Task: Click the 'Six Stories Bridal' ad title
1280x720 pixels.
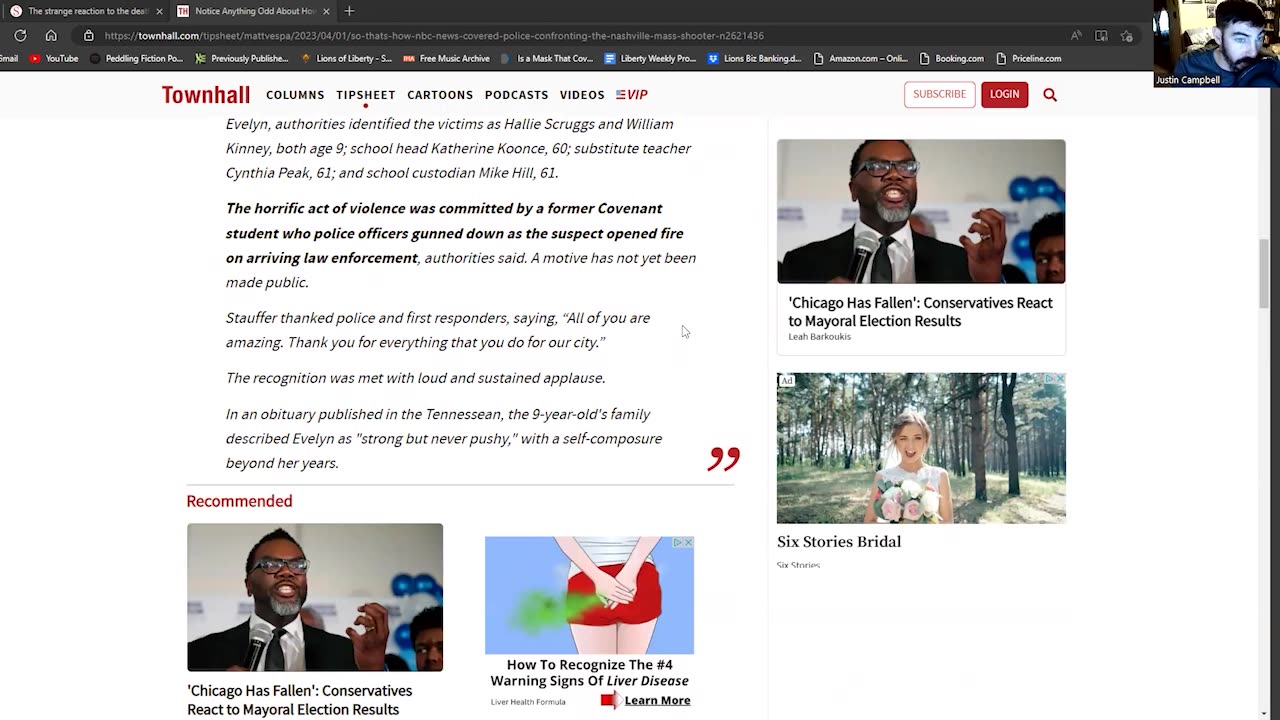Action: (x=839, y=542)
